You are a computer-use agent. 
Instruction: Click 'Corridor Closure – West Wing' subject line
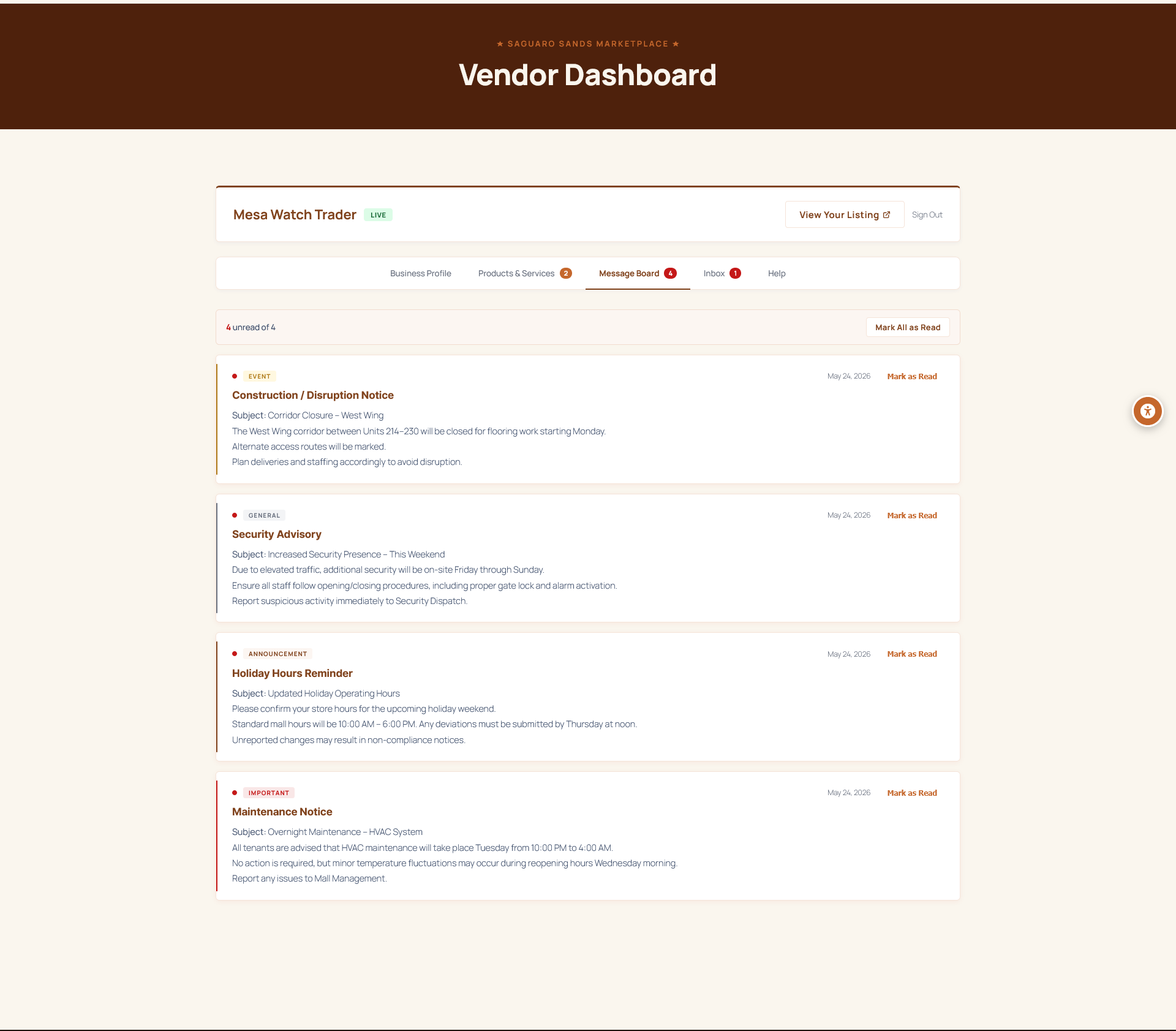click(307, 415)
